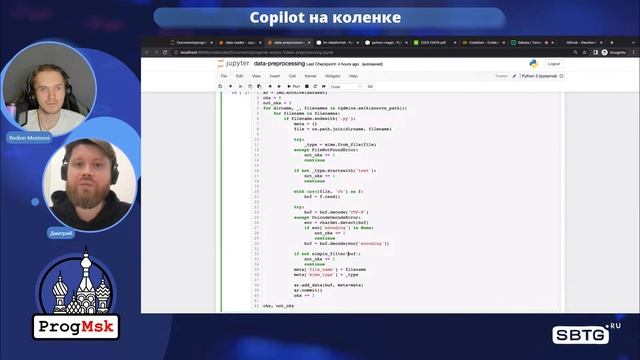Bookmark this page with star icon
The height and width of the screenshot is (360, 640).
tap(584, 52)
